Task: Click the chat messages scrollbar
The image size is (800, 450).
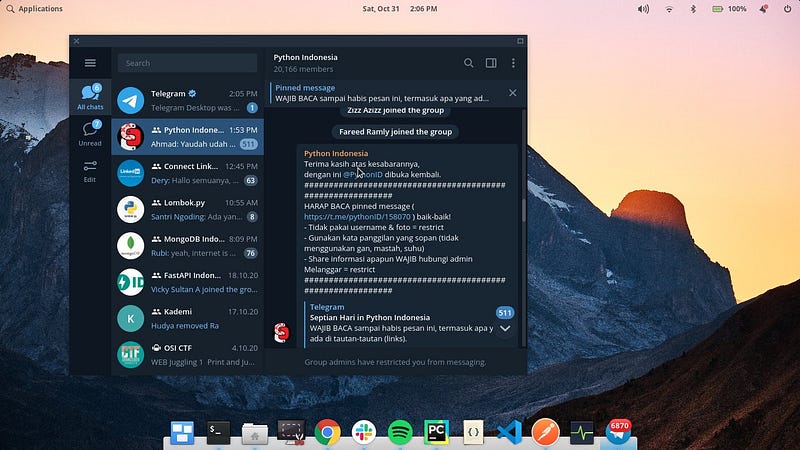Action: tap(523, 209)
